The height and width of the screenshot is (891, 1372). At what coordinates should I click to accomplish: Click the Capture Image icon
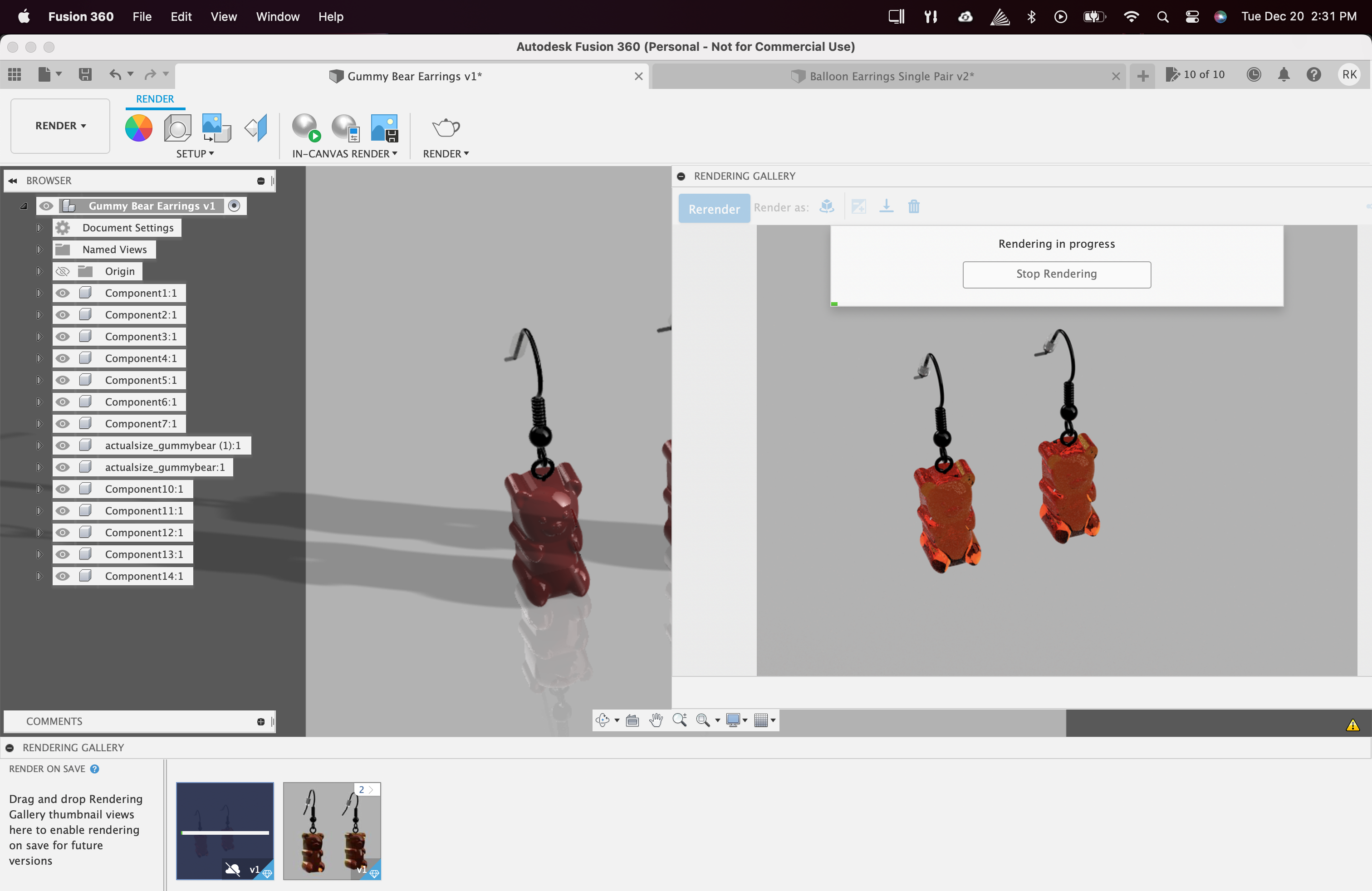(x=384, y=128)
